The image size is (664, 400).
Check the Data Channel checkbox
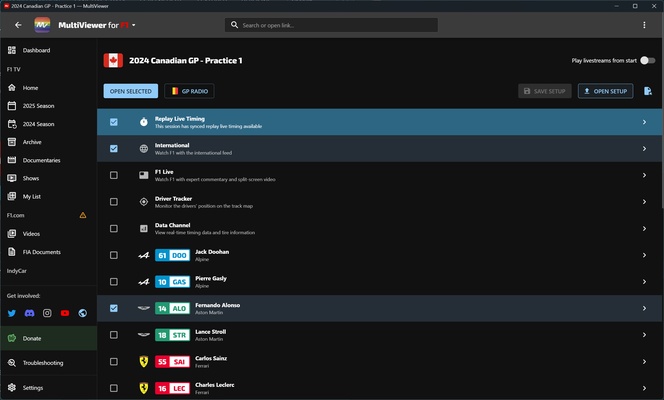click(113, 229)
